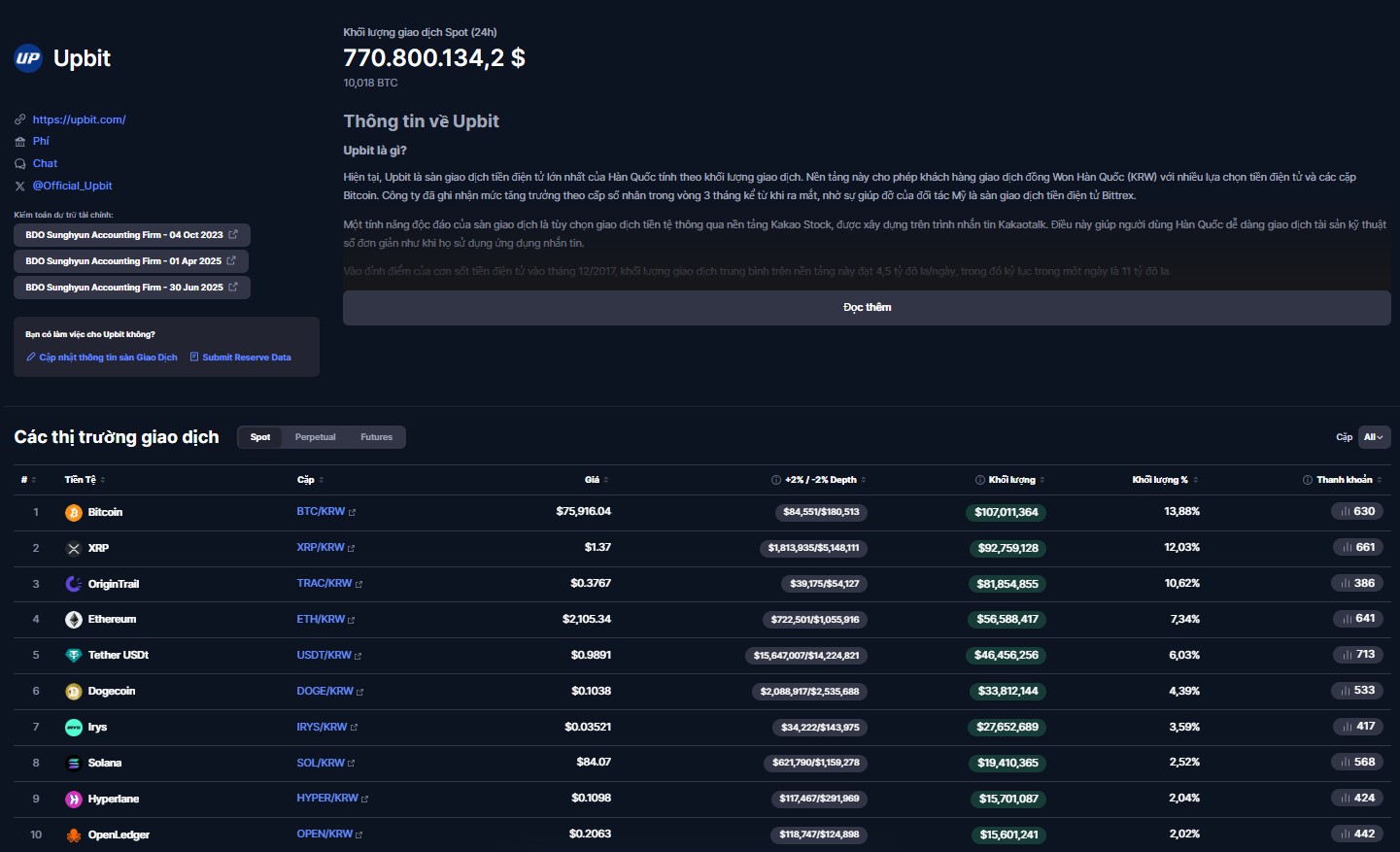Open ETH/KRW pair link
The height and width of the screenshot is (852, 1400).
click(321, 620)
